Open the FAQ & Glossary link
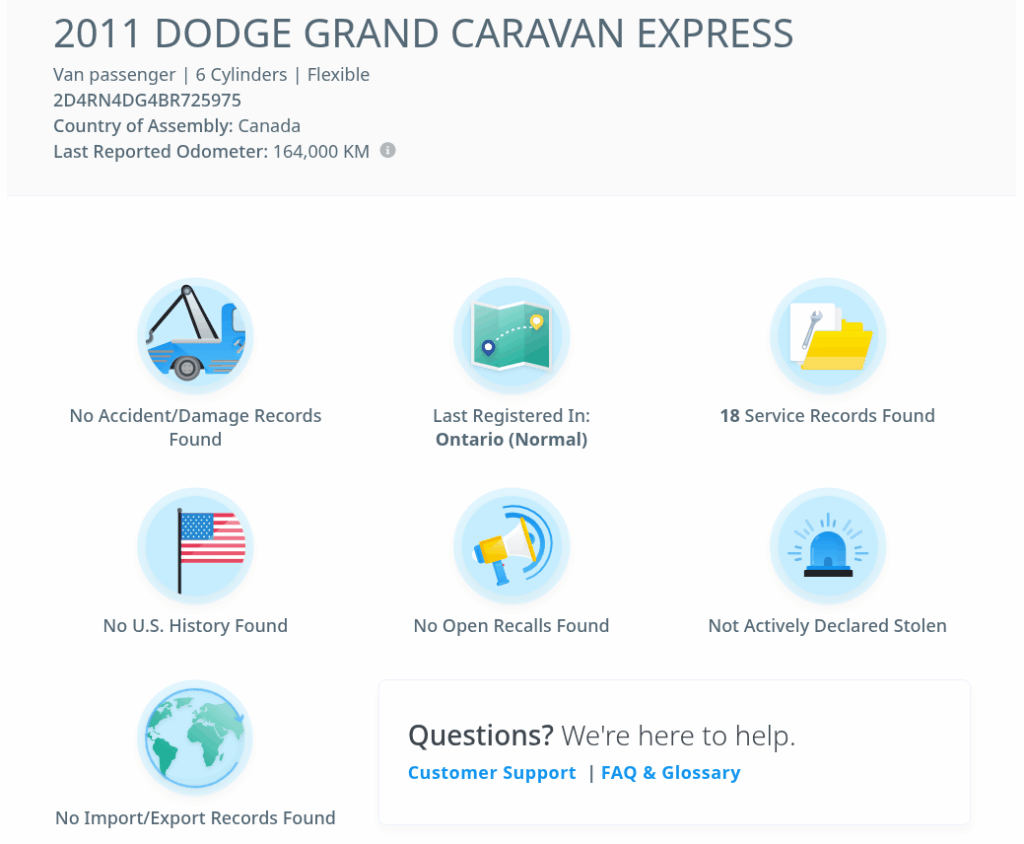 670,773
